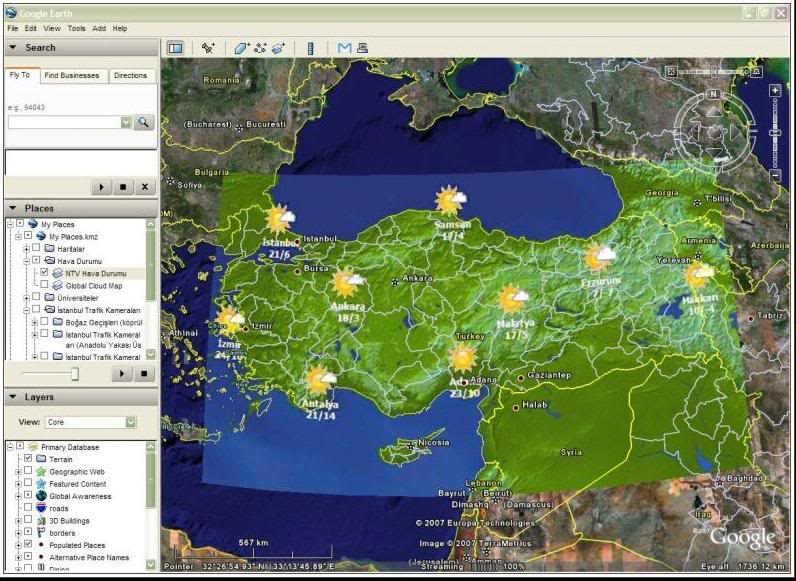Click the Add Placemark toolbar icon
Viewport: 796px width, 581px height.
coord(208,47)
